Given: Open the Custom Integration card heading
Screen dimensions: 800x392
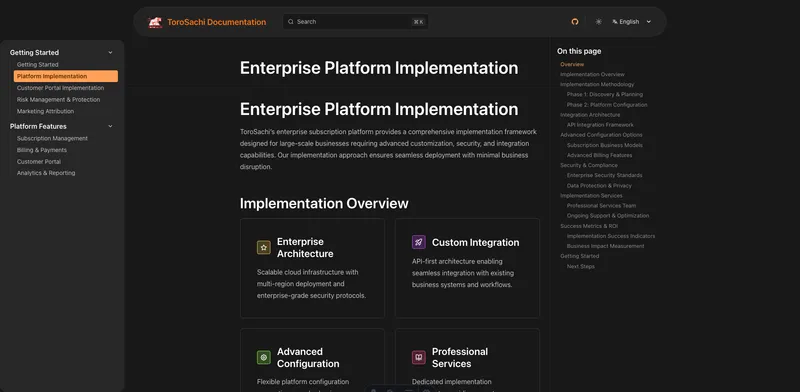Looking at the screenshot, I should coord(476,242).
